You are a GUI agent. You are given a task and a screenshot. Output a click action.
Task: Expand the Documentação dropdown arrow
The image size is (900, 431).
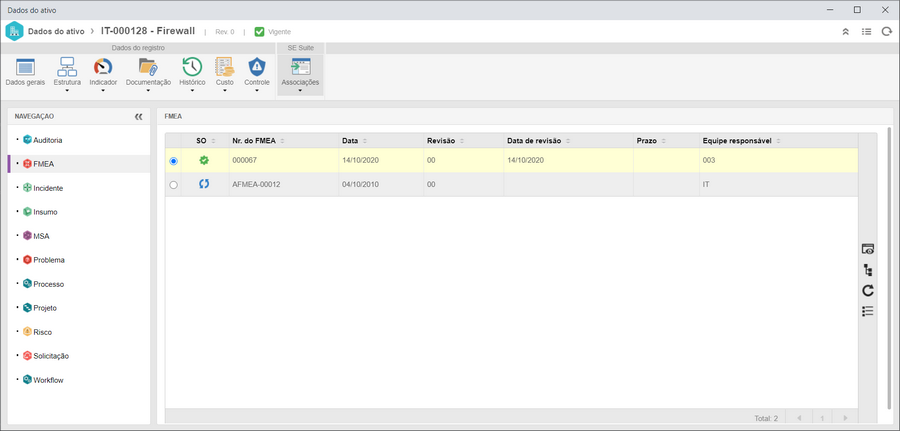[148, 90]
